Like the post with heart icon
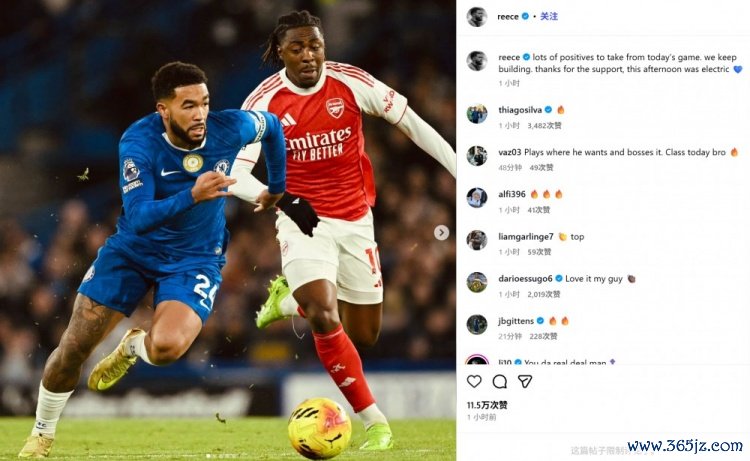This screenshot has width=750, height=461. coord(474,381)
